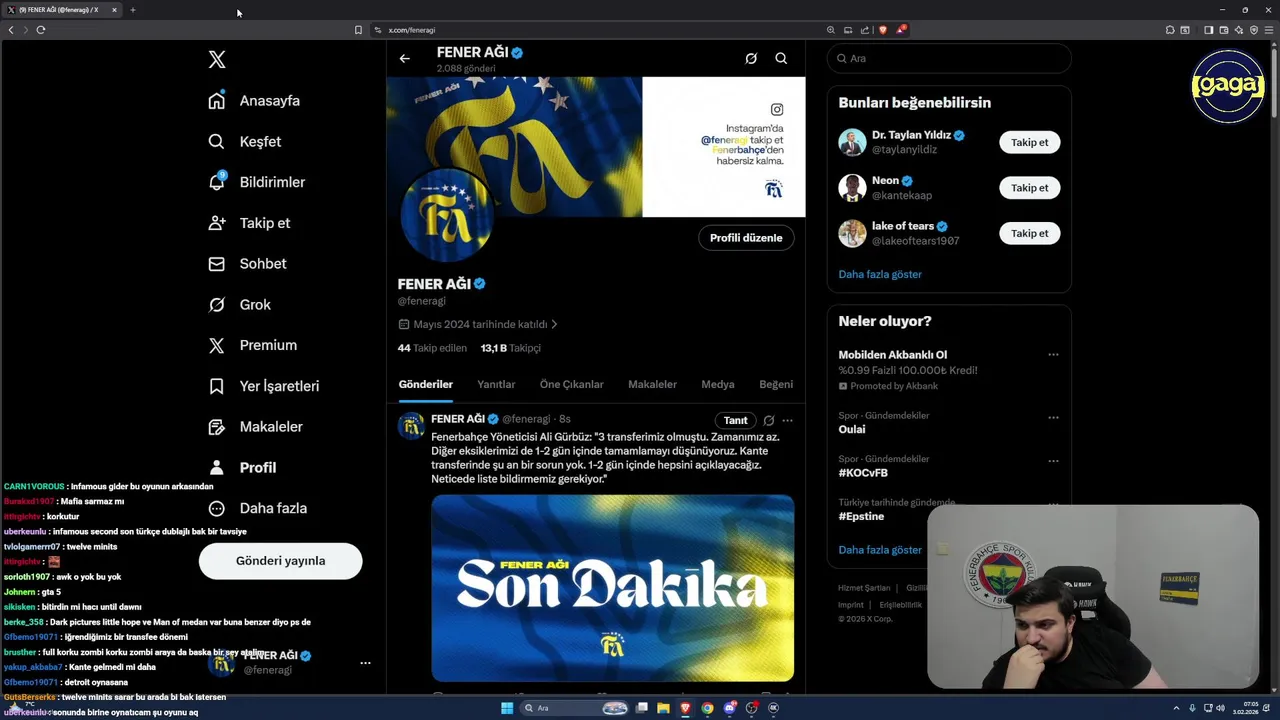1280x720 pixels.
Task: Open a new browser tab
Action: tap(132, 10)
